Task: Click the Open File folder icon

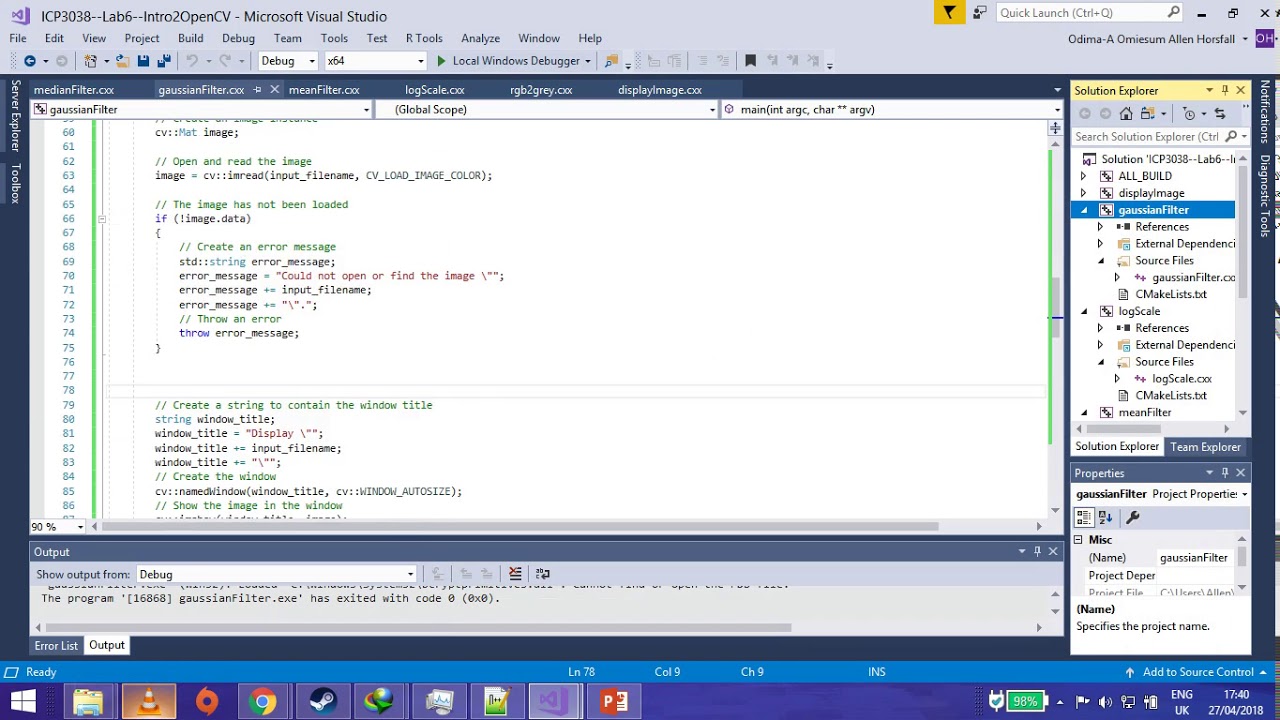Action: coord(123,61)
